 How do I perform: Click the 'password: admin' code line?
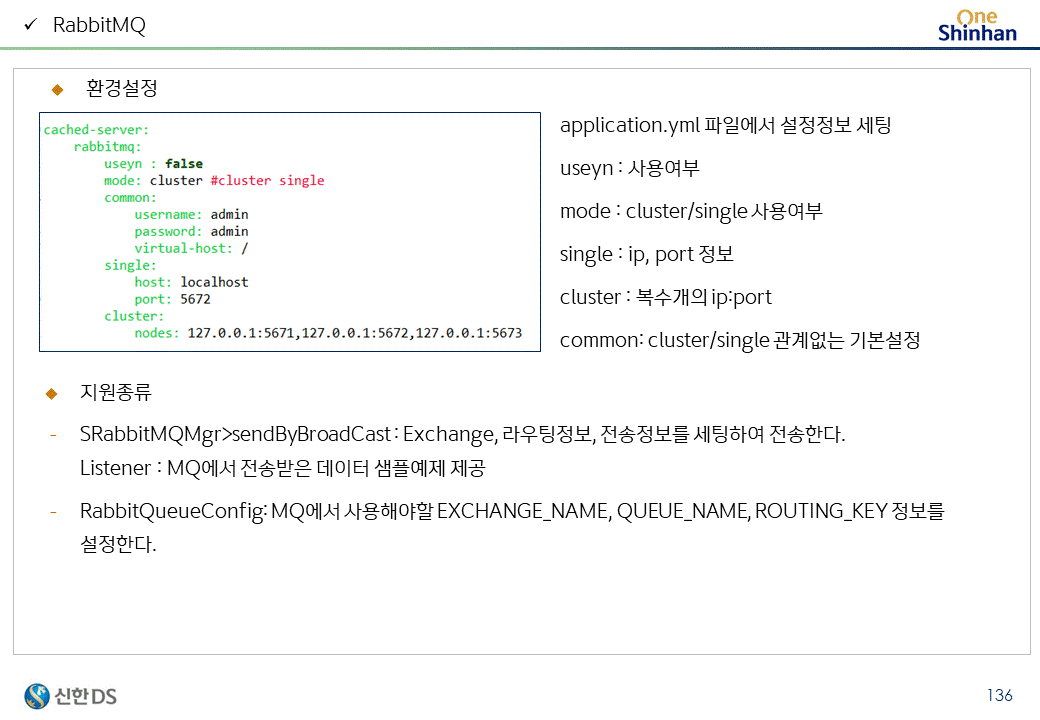(x=191, y=231)
